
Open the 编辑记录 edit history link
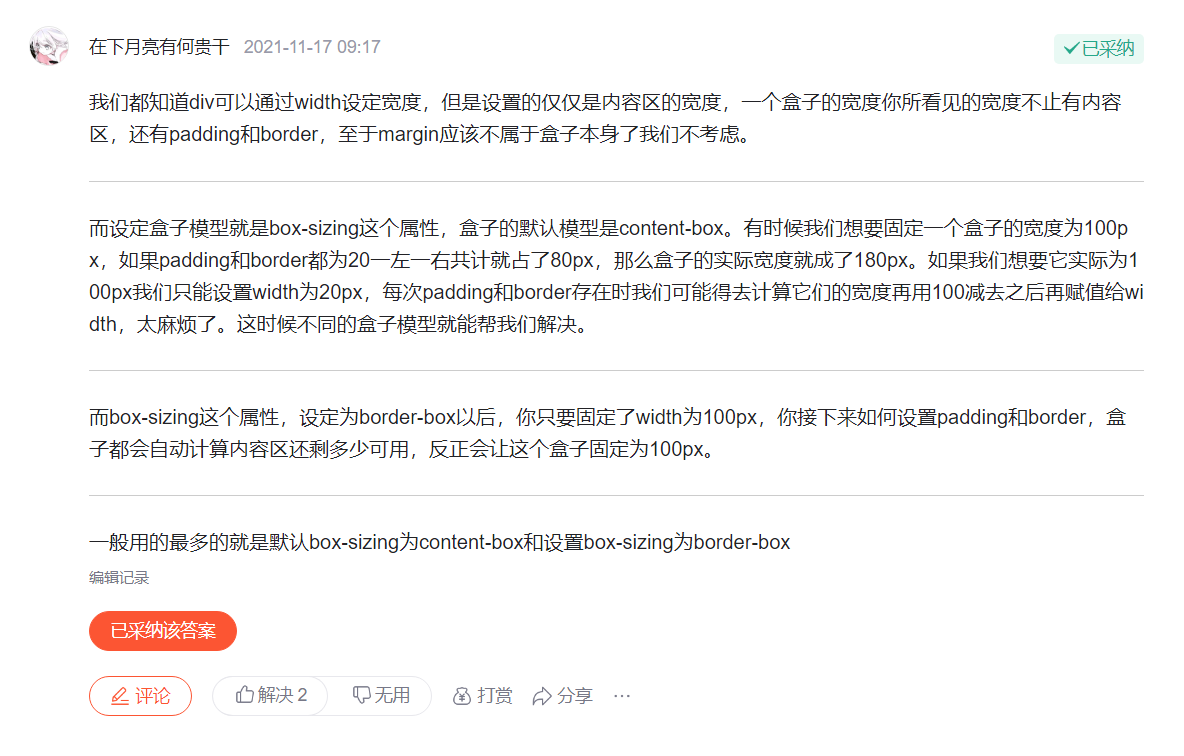click(x=119, y=578)
